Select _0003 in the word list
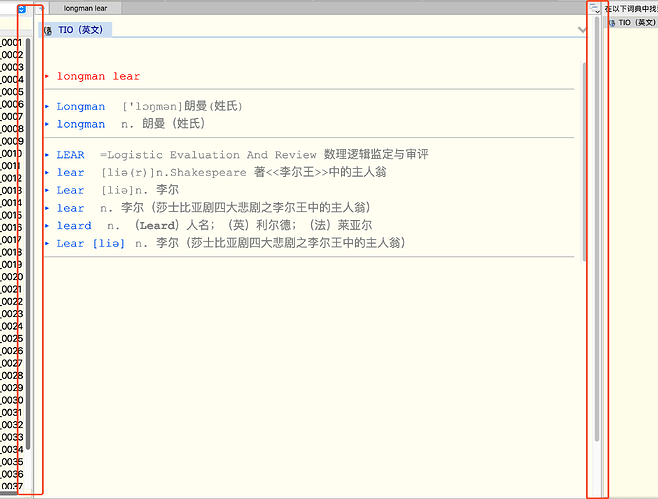 [11, 67]
